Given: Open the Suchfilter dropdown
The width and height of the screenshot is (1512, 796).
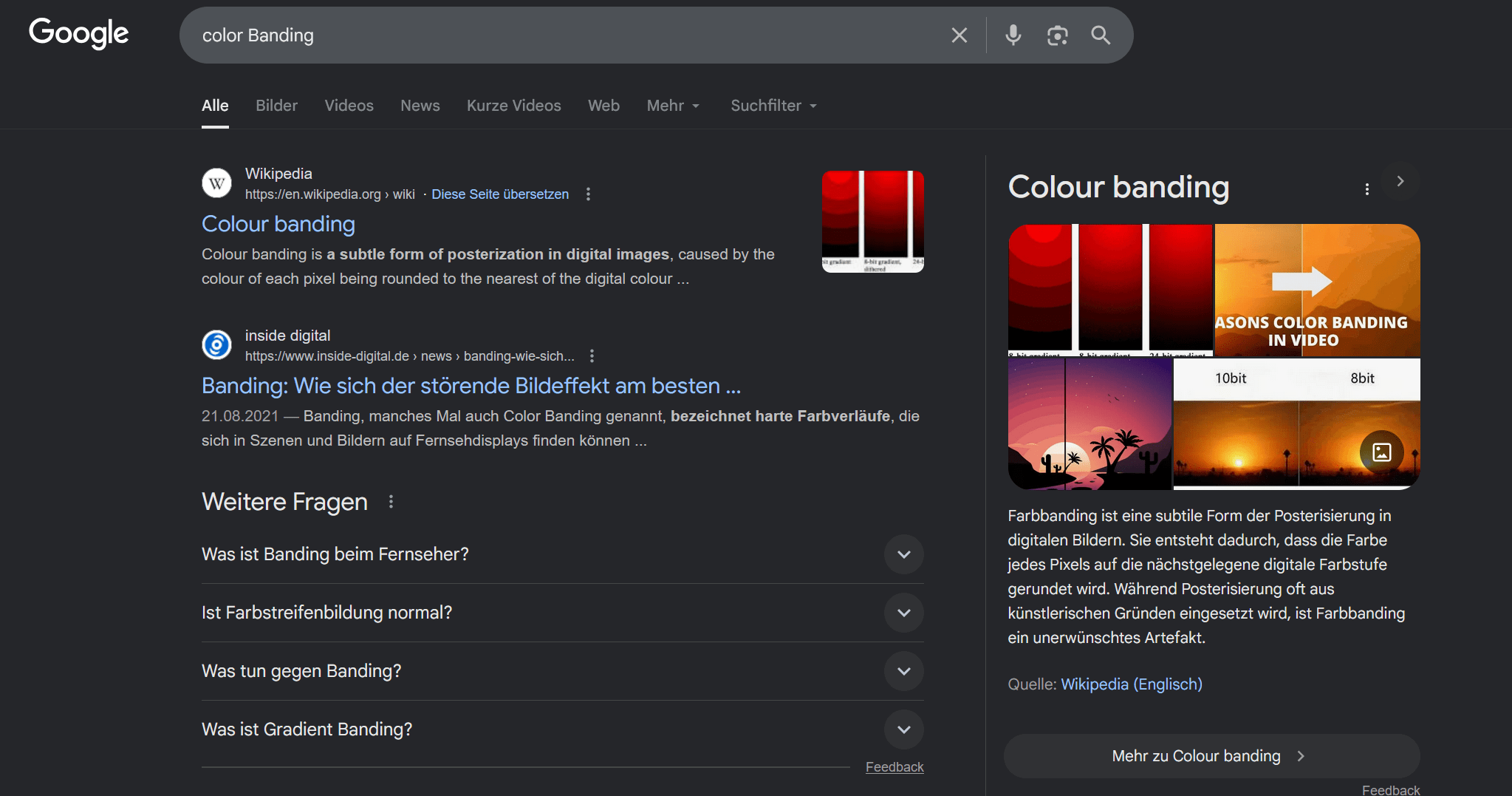Looking at the screenshot, I should pyautogui.click(x=773, y=106).
